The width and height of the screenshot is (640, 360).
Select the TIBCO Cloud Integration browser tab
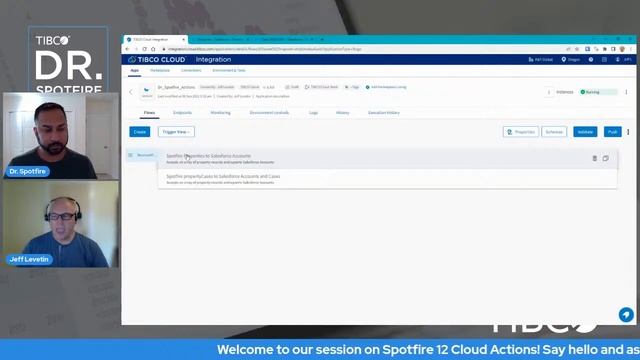coord(156,40)
